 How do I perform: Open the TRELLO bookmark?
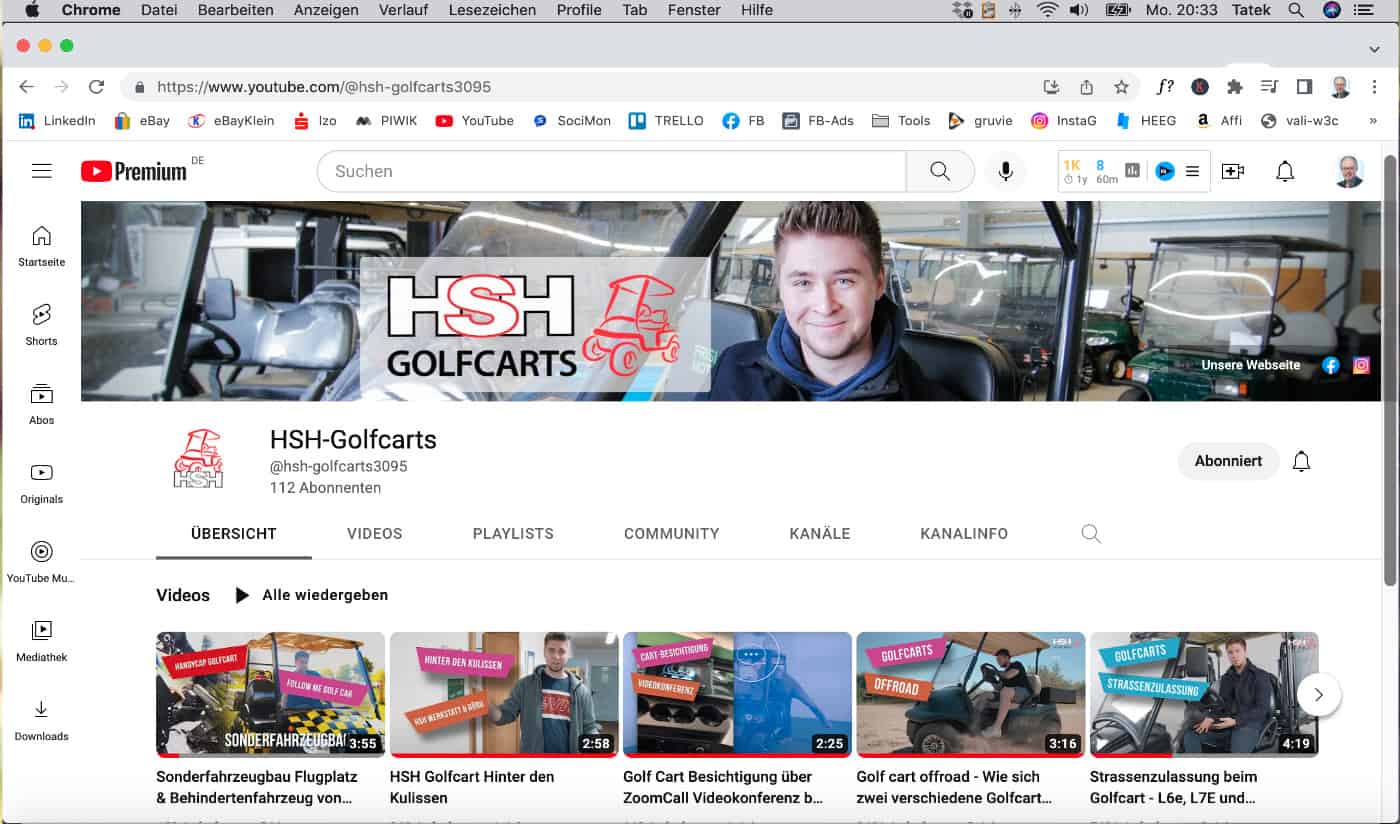coord(666,121)
